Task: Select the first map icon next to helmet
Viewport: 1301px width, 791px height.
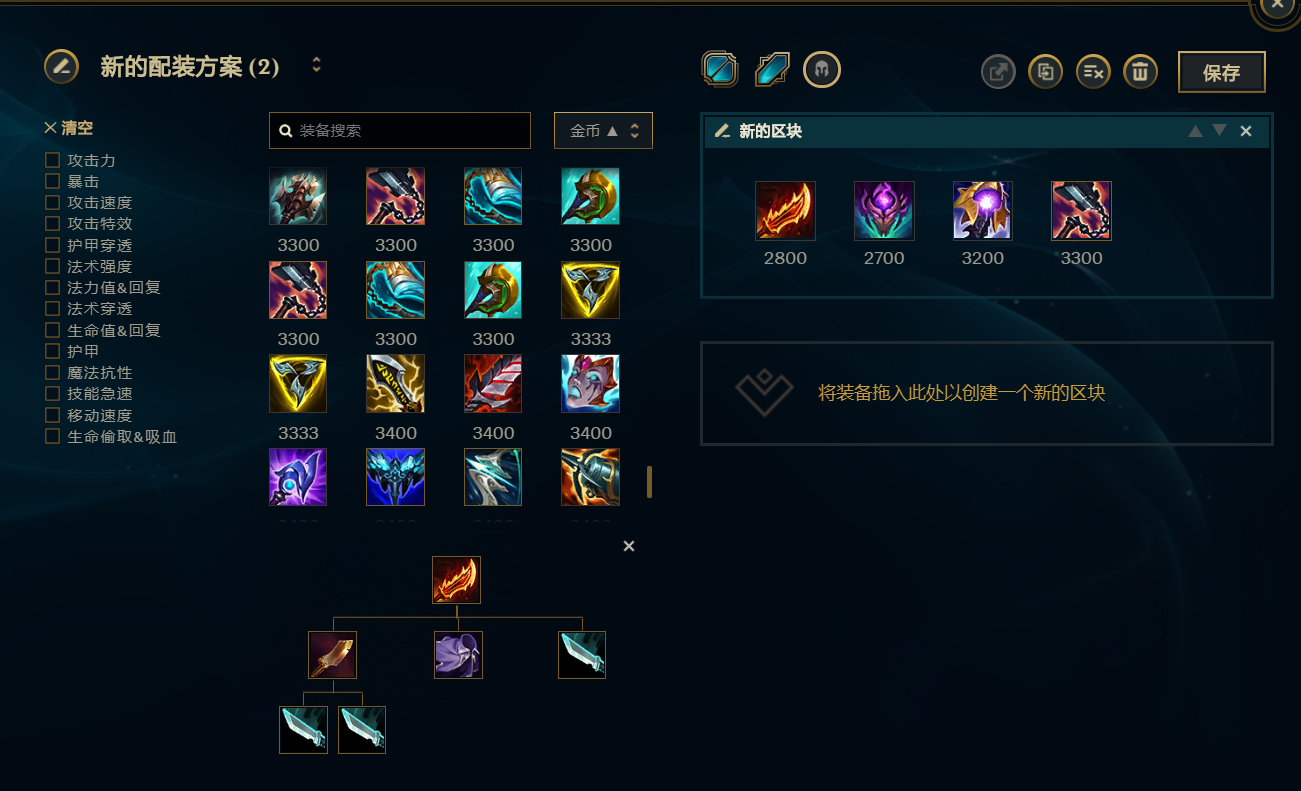Action: [x=720, y=69]
